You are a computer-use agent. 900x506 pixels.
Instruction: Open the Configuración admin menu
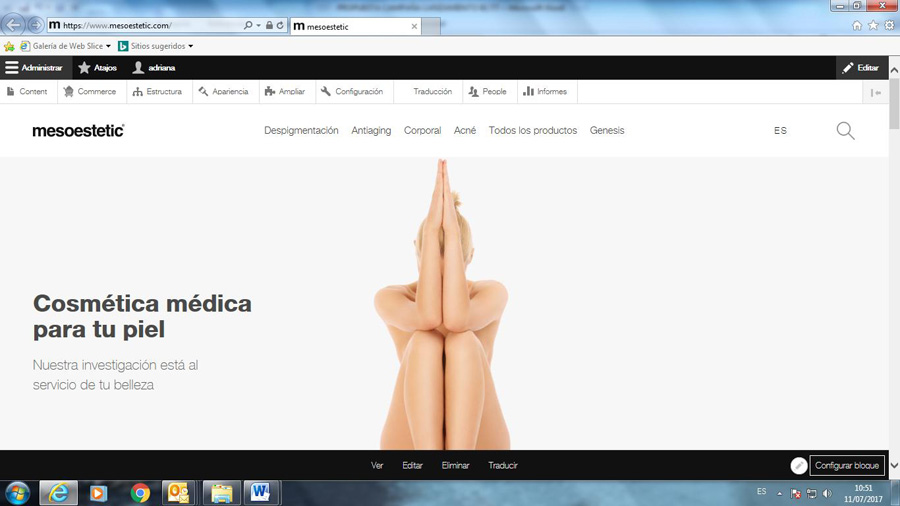(x=351, y=92)
